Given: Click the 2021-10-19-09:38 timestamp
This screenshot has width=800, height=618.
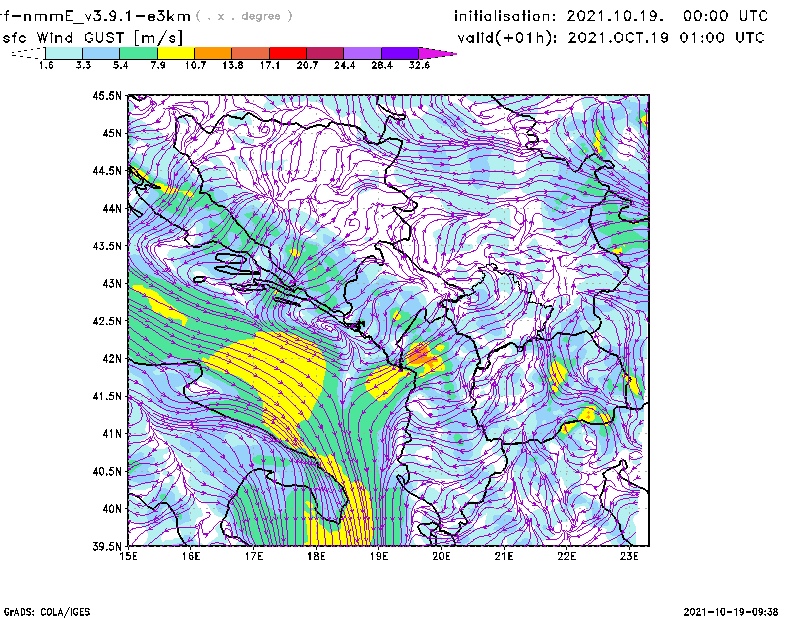Looking at the screenshot, I should pyautogui.click(x=731, y=612).
